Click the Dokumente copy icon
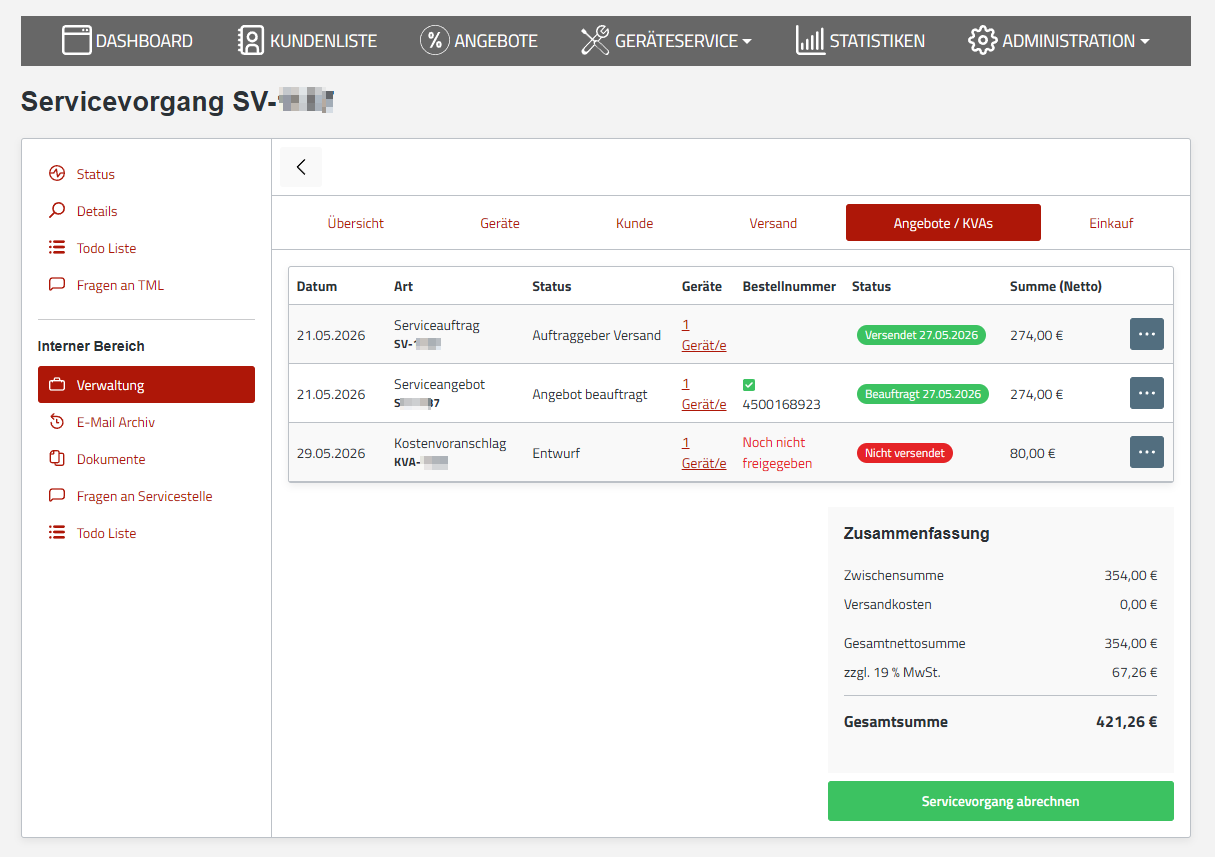Image resolution: width=1215 pixels, height=857 pixels. tap(57, 459)
